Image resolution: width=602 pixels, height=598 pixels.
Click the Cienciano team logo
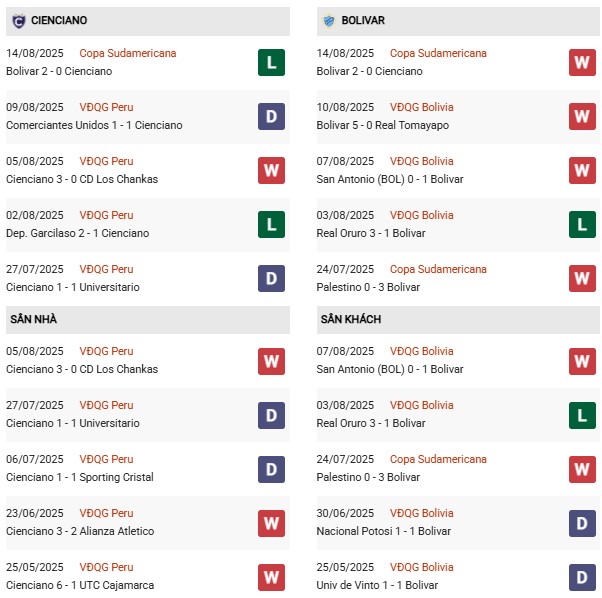pyautogui.click(x=18, y=20)
